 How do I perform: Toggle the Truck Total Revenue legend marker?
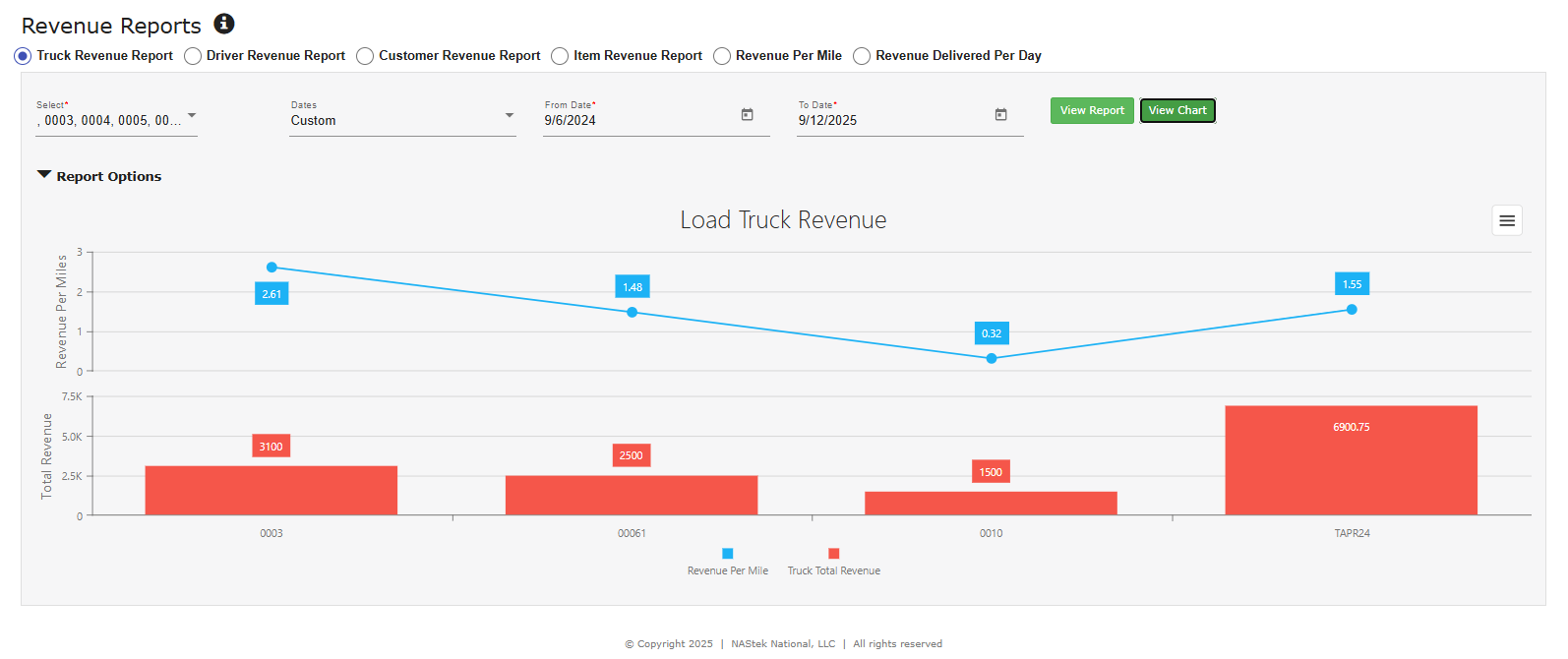point(833,554)
